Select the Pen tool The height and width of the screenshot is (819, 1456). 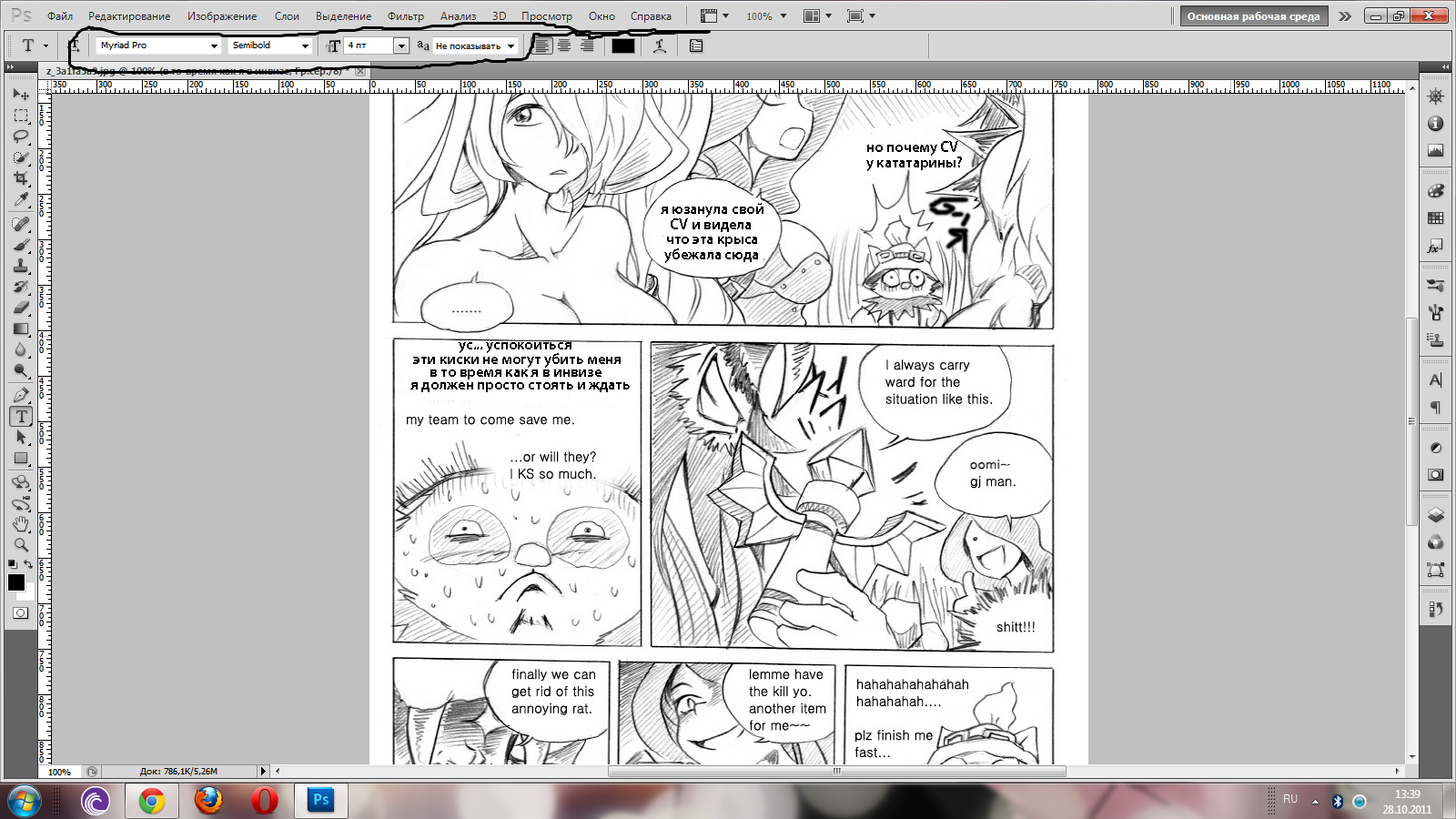[21, 395]
